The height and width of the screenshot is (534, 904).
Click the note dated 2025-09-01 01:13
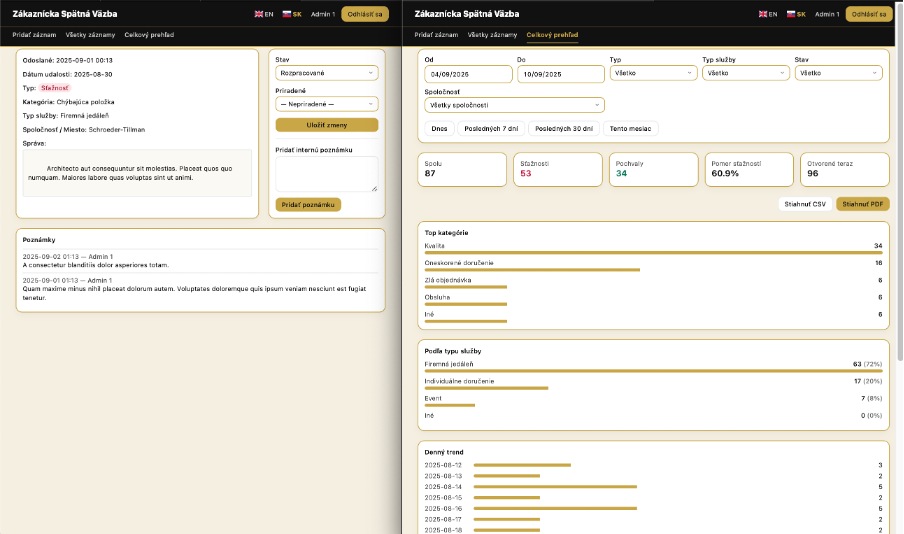(200, 289)
